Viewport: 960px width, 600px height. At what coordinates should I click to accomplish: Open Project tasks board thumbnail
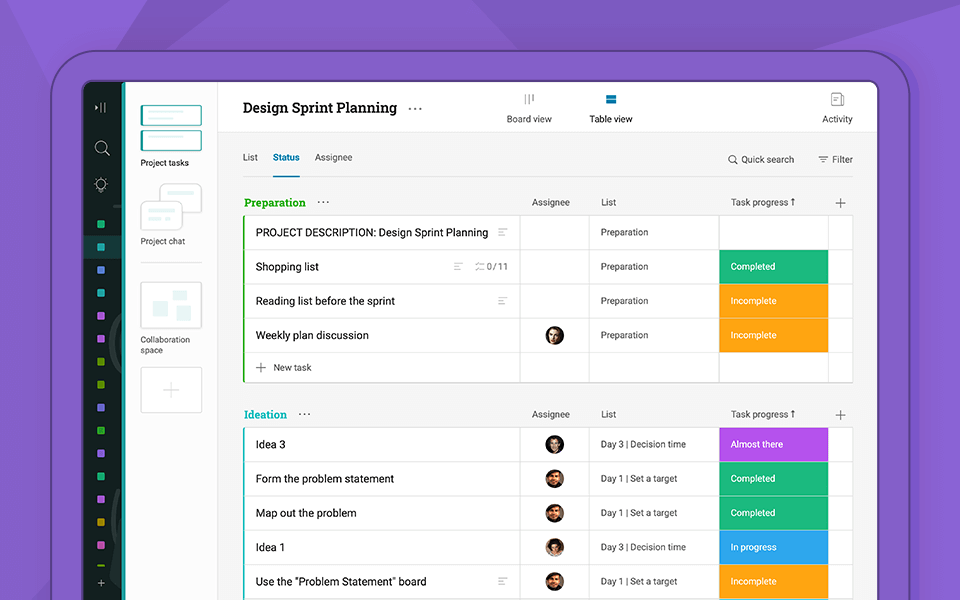(171, 128)
